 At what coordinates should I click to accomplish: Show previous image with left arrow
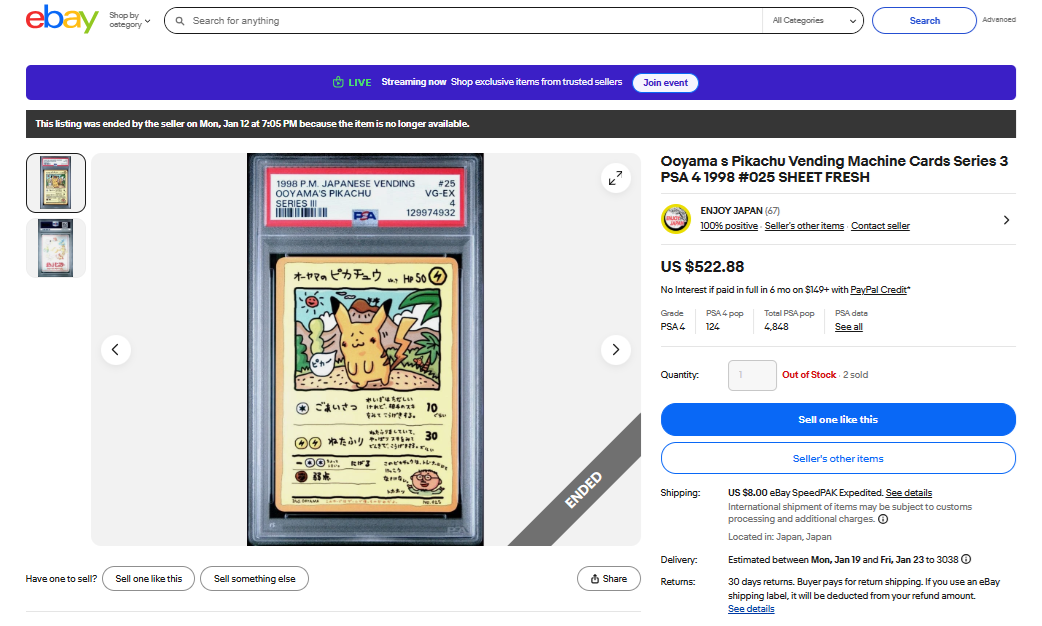click(x=116, y=350)
